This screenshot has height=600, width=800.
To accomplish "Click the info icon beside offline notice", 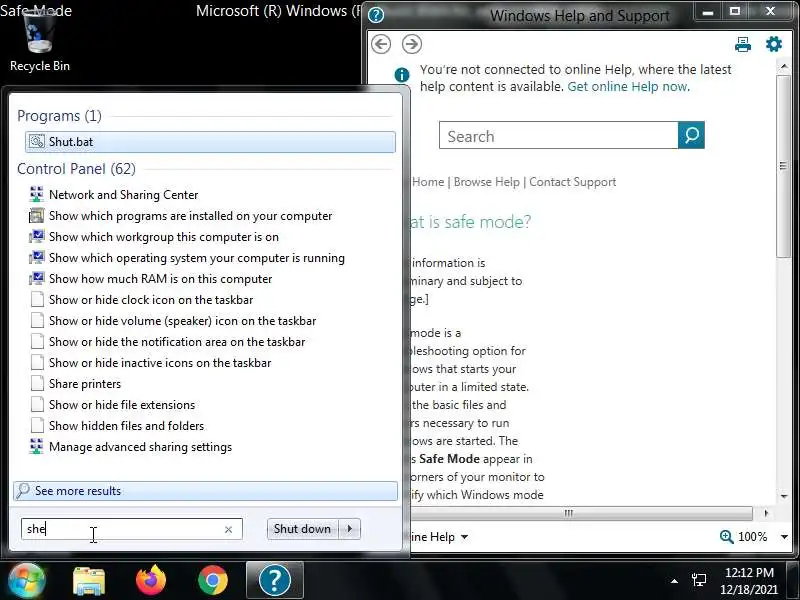I will click(402, 75).
